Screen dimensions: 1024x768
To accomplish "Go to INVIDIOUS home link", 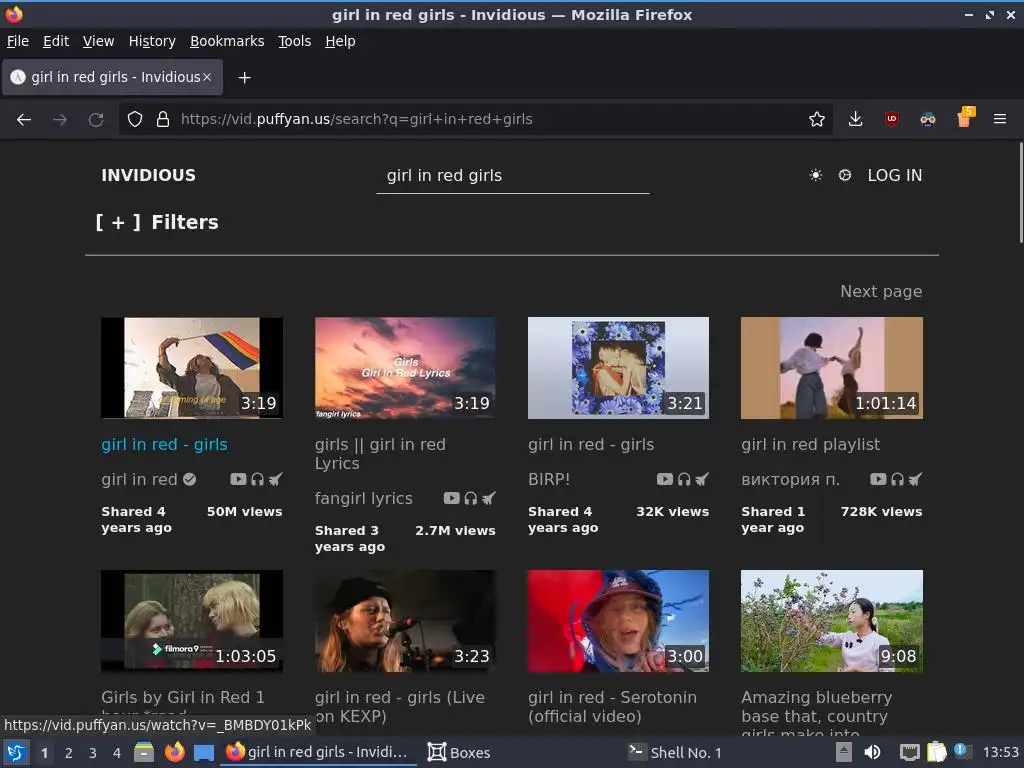I will 148,175.
